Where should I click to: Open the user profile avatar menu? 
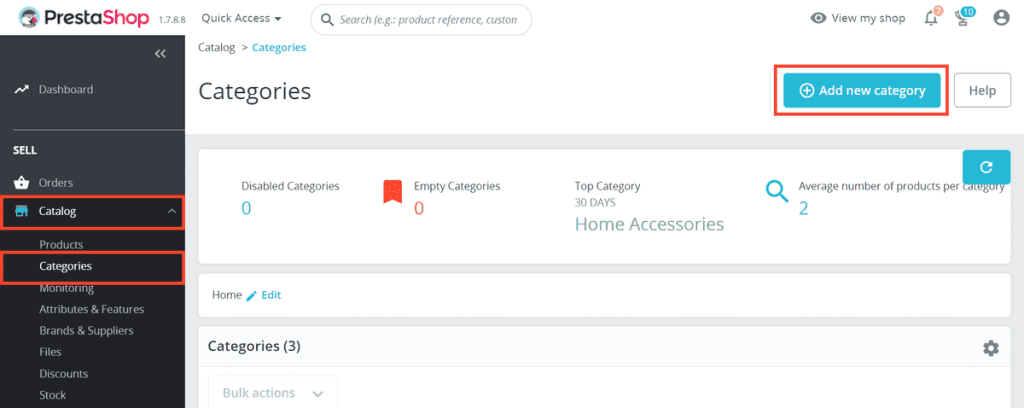pos(1001,18)
